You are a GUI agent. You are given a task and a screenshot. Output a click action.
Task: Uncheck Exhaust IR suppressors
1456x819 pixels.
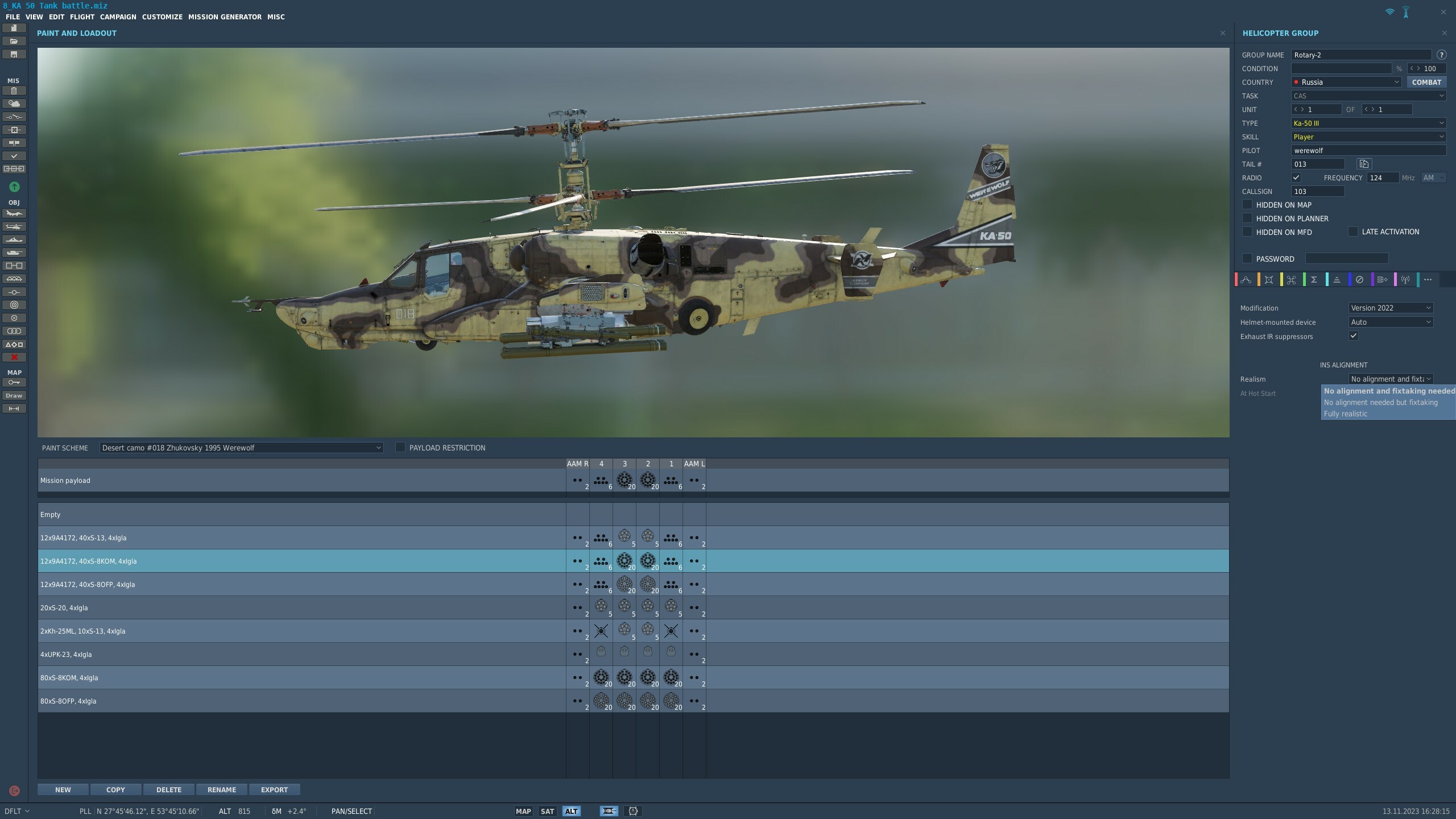[1354, 336]
